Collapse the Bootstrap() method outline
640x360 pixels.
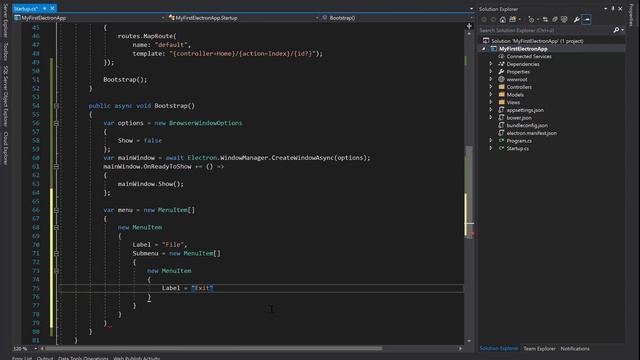(56, 106)
